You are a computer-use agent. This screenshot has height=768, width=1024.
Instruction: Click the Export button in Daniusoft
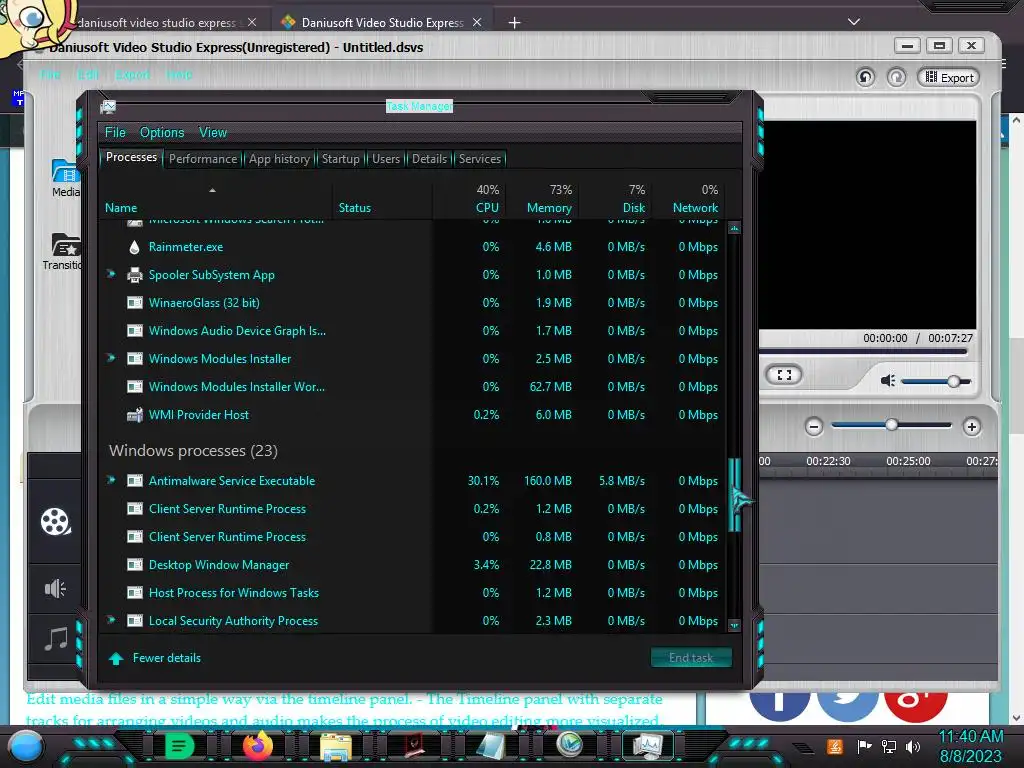pos(949,77)
